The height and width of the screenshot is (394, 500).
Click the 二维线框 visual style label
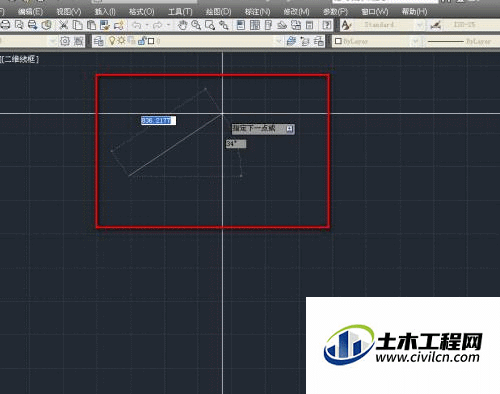[20, 59]
